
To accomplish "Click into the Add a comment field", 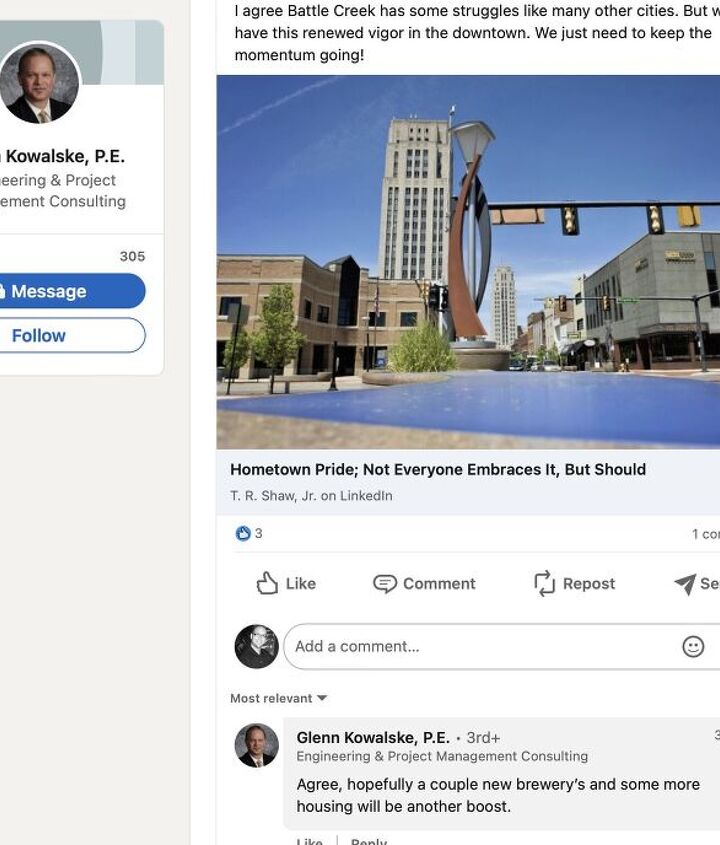I will [x=480, y=647].
